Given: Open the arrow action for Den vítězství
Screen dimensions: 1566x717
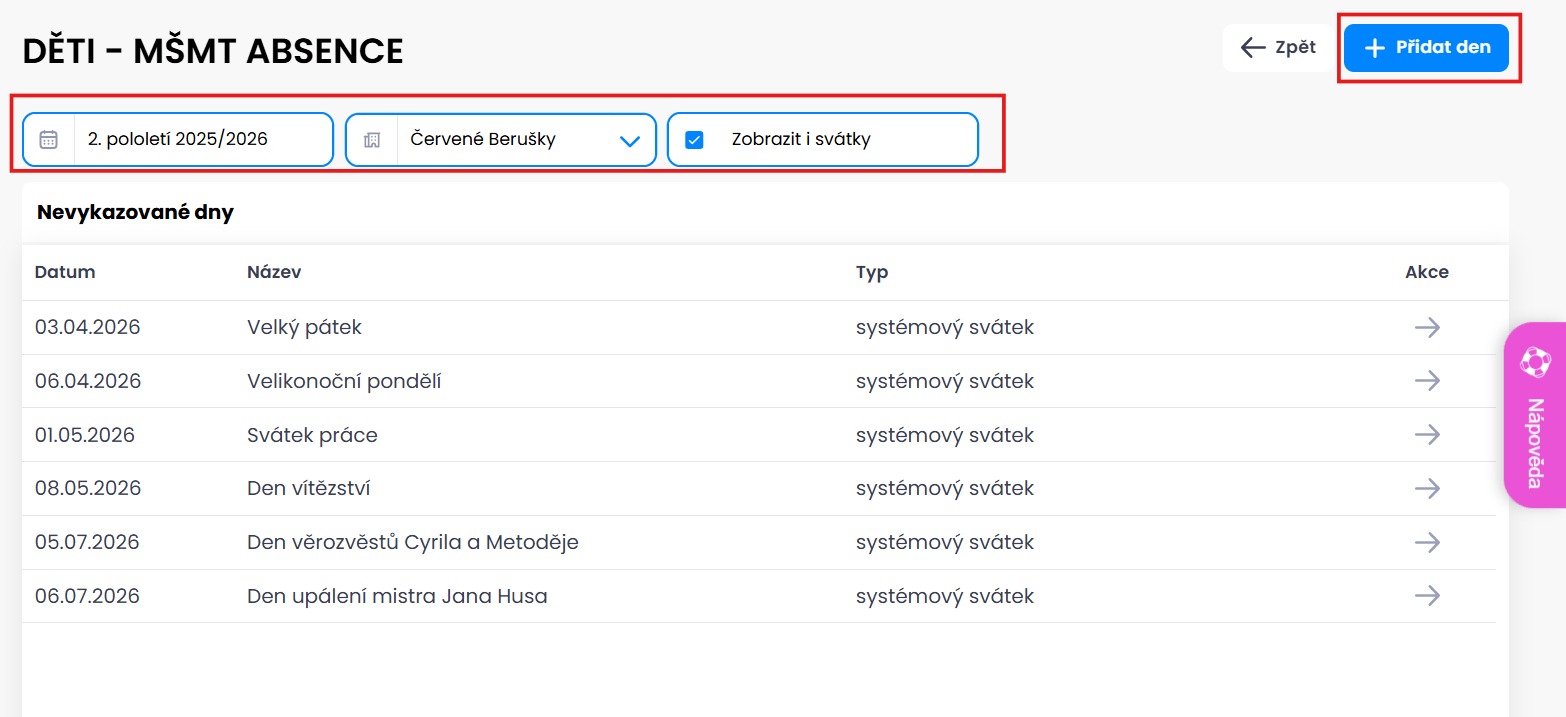Looking at the screenshot, I should 1427,488.
